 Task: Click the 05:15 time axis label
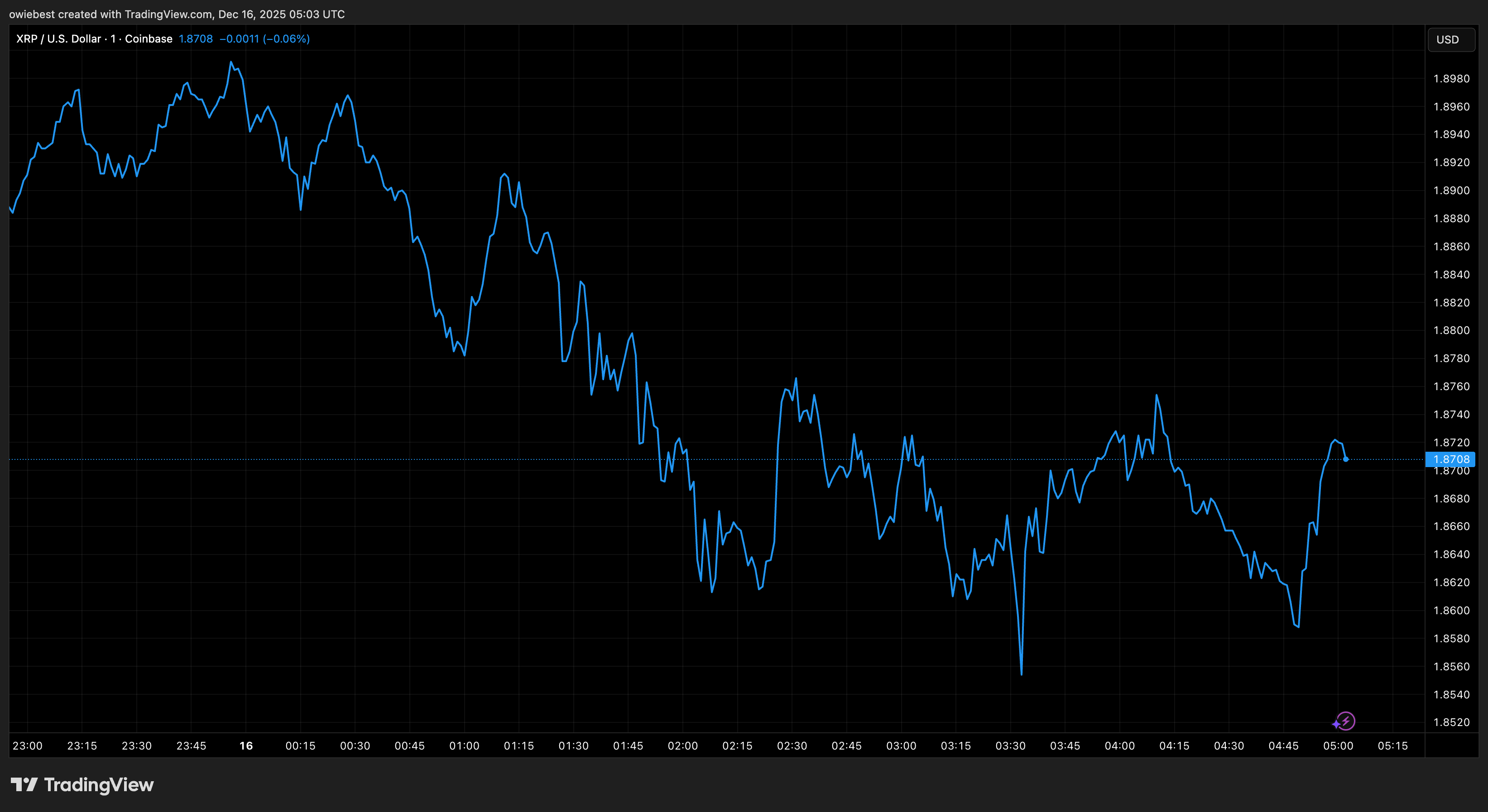click(x=1392, y=745)
